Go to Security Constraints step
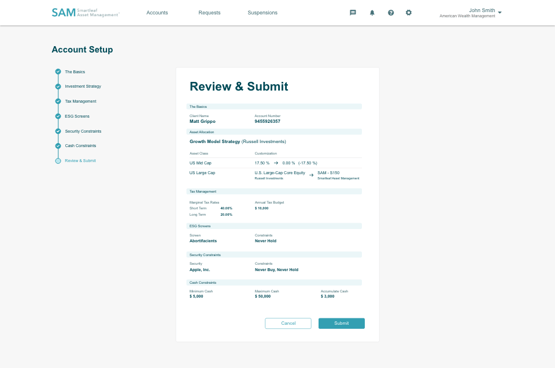Screen dimensions: 555x368 click(x=83, y=131)
